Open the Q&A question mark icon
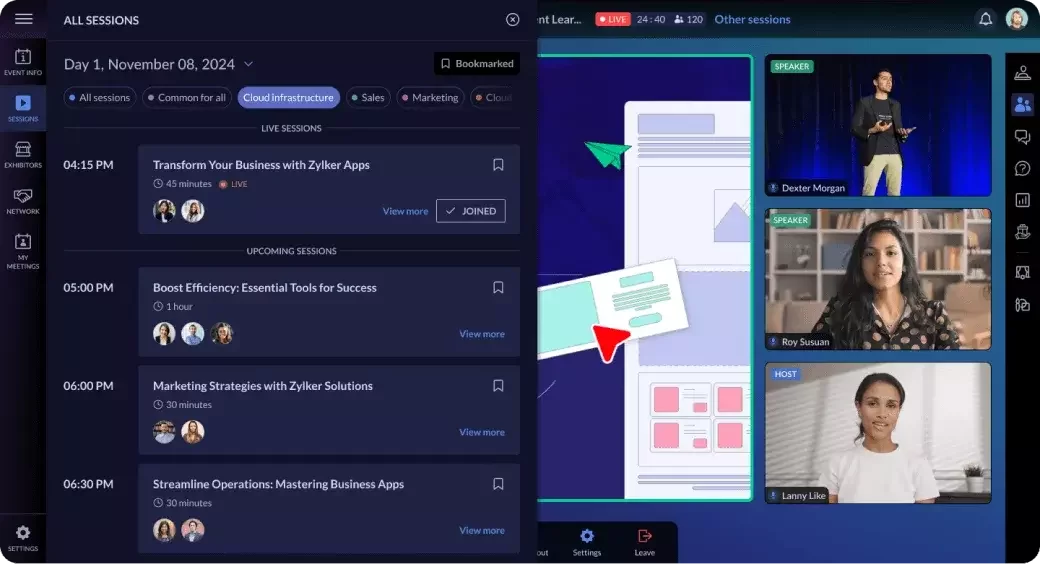The image size is (1040, 564). pos(1022,169)
